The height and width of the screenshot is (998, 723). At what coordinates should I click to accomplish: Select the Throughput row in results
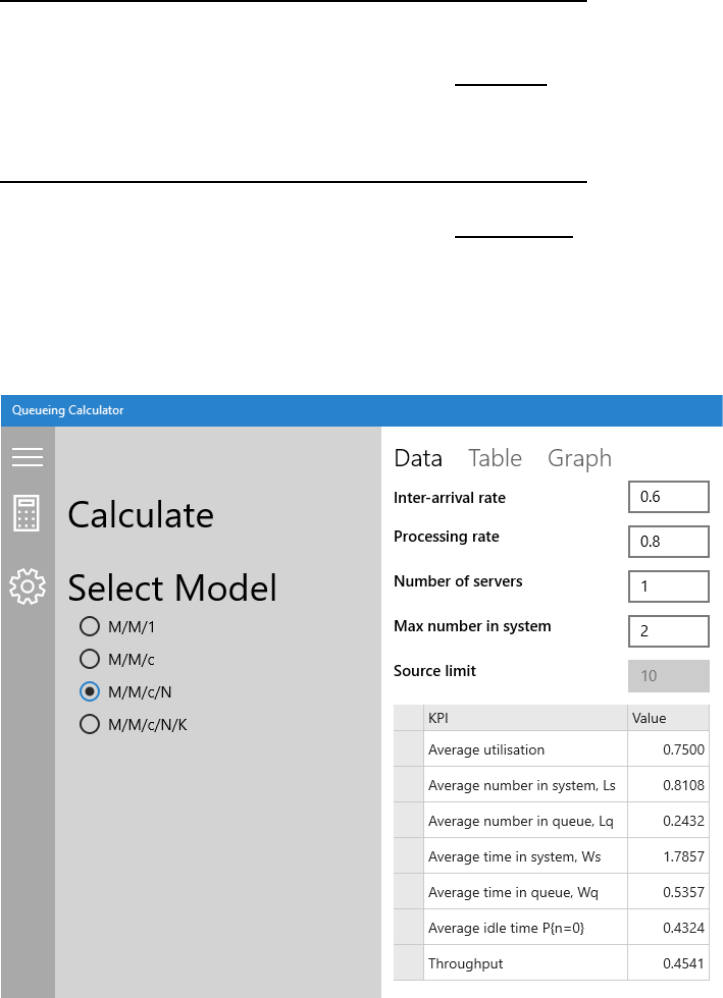525,964
